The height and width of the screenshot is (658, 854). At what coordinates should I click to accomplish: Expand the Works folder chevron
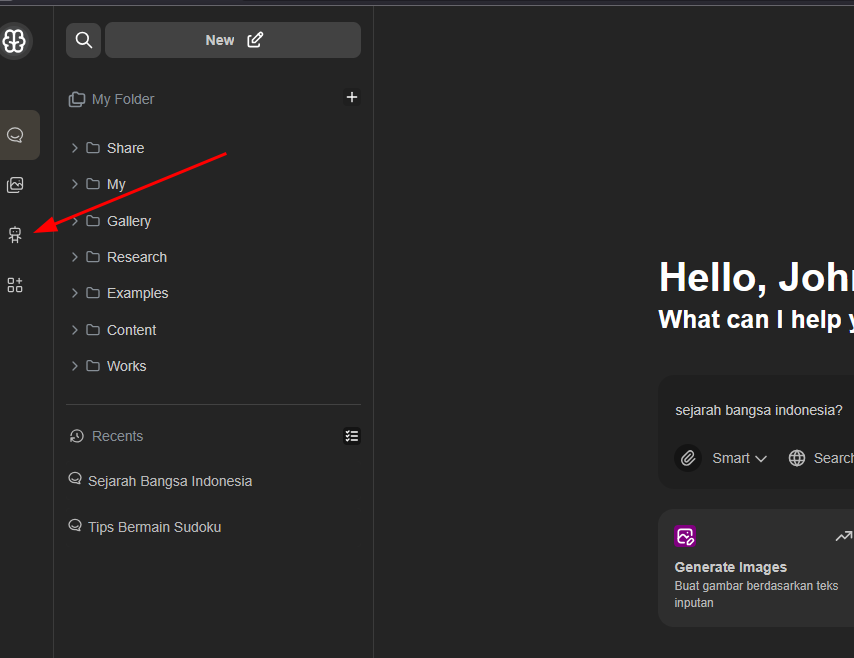point(74,366)
